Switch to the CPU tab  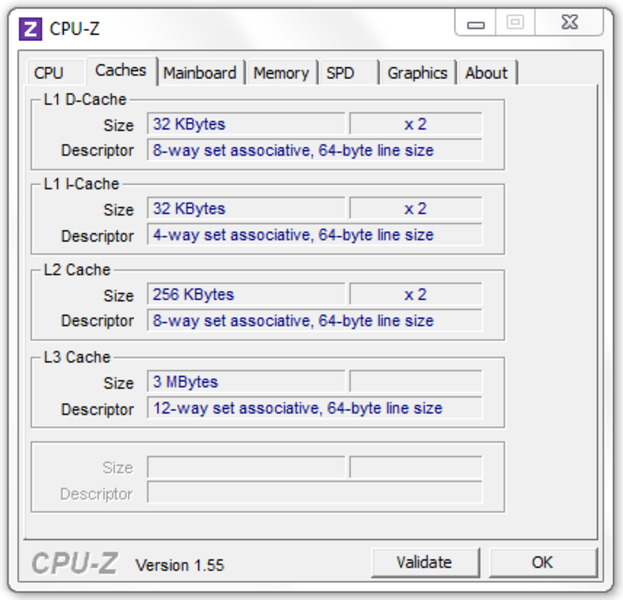(x=48, y=73)
